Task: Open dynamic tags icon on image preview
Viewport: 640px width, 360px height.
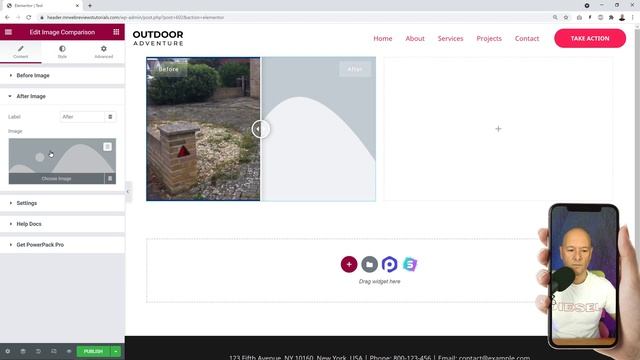Action: pos(107,147)
